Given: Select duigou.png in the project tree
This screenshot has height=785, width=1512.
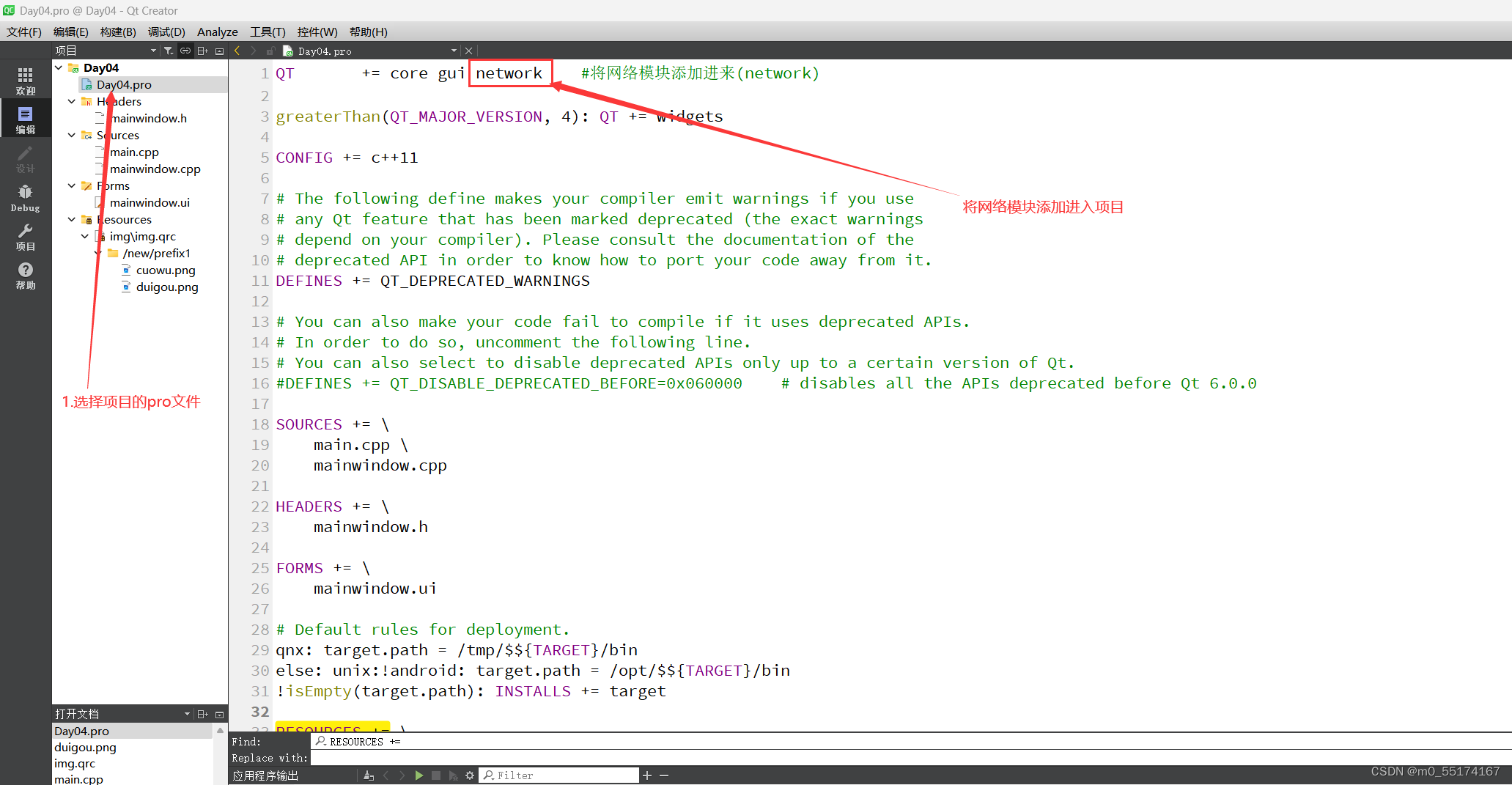Looking at the screenshot, I should [x=167, y=287].
